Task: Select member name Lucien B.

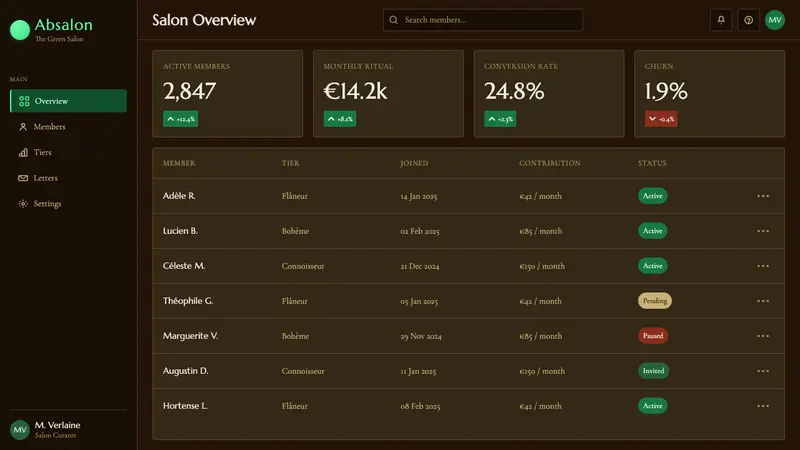Action: click(180, 231)
